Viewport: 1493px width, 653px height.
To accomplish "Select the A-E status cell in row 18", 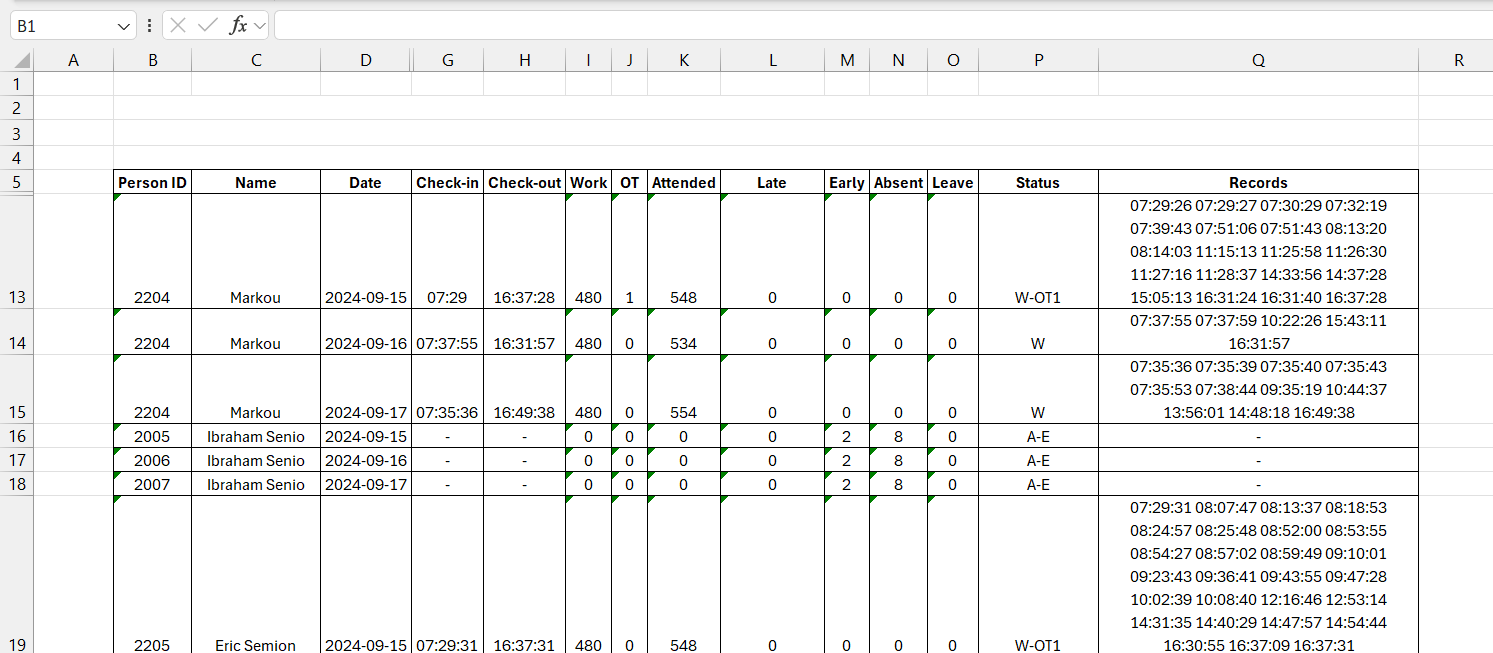I will coord(1038,484).
